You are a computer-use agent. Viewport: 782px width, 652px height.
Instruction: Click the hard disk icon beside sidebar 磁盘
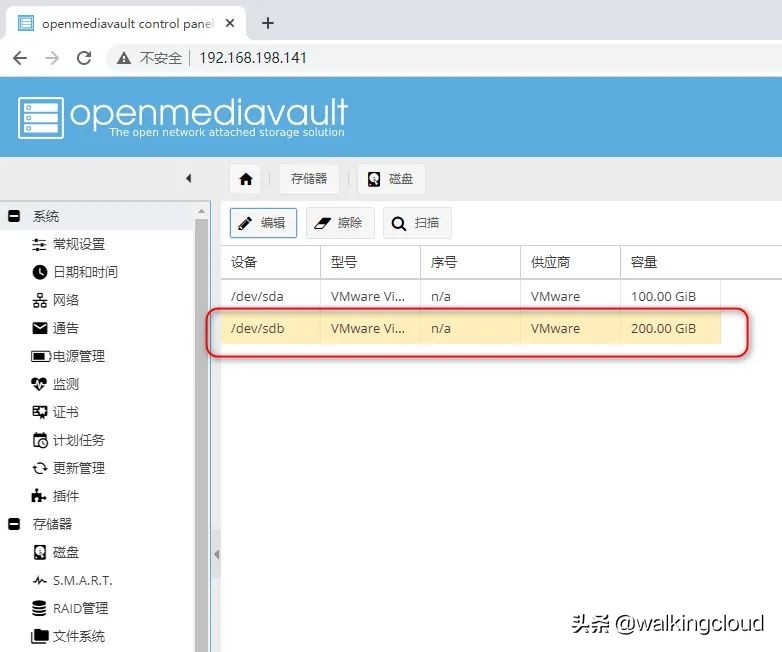coord(40,552)
